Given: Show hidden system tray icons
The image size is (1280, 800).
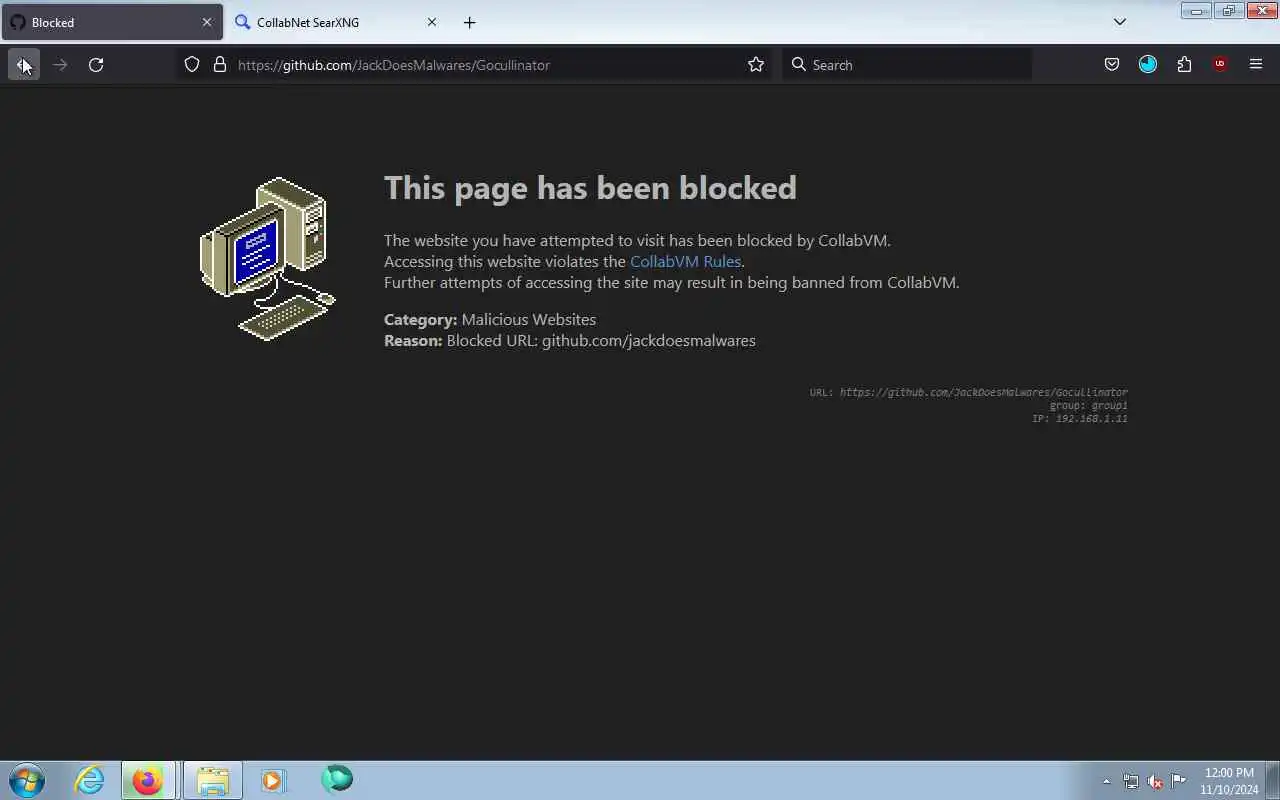Looking at the screenshot, I should (x=1106, y=781).
